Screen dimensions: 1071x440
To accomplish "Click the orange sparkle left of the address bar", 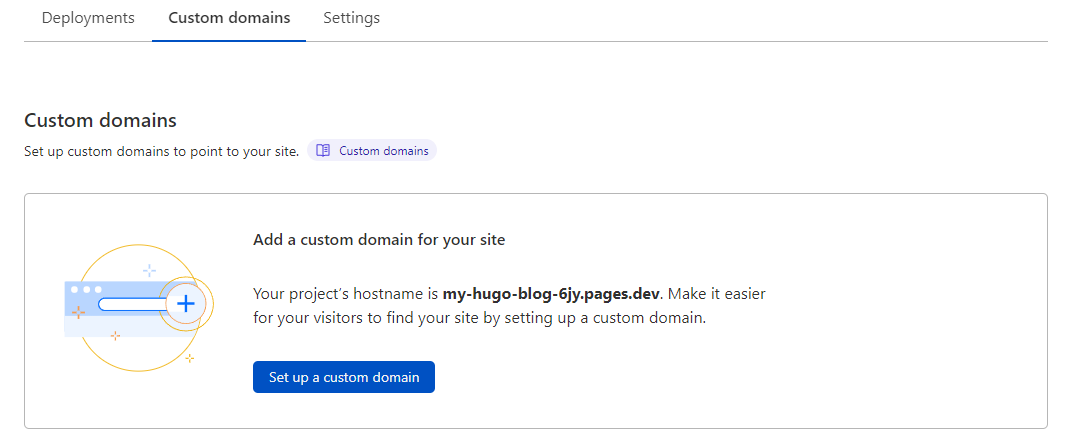I will tap(78, 313).
